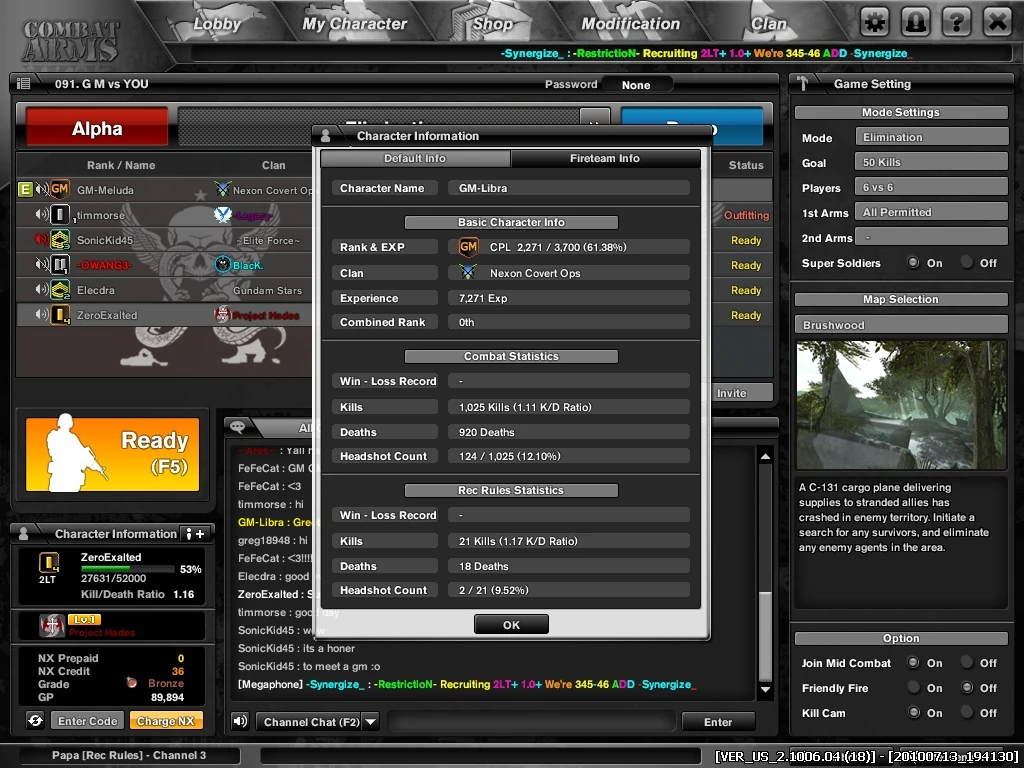Expand the Channel Chat dropdown arrow
The width and height of the screenshot is (1024, 768).
(370, 722)
